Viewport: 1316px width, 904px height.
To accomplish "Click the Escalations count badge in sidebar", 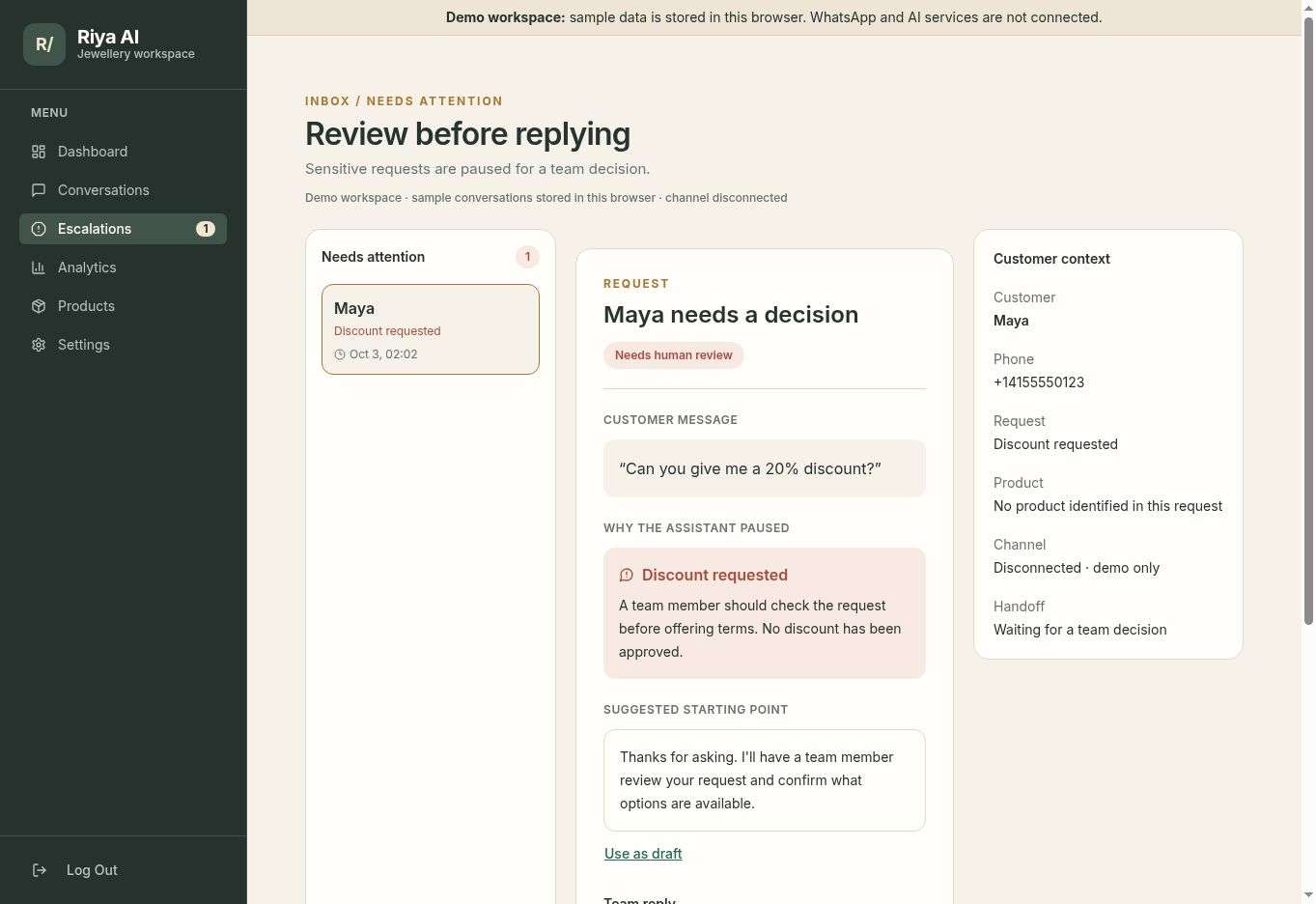I will [x=206, y=229].
